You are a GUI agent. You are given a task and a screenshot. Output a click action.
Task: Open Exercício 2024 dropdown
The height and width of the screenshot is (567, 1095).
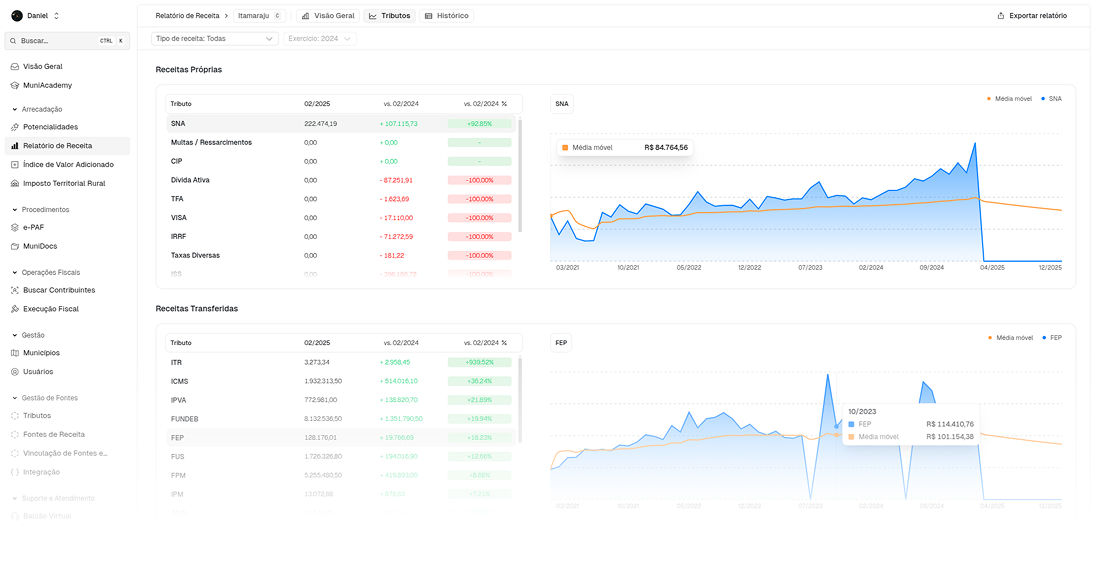pyautogui.click(x=320, y=39)
